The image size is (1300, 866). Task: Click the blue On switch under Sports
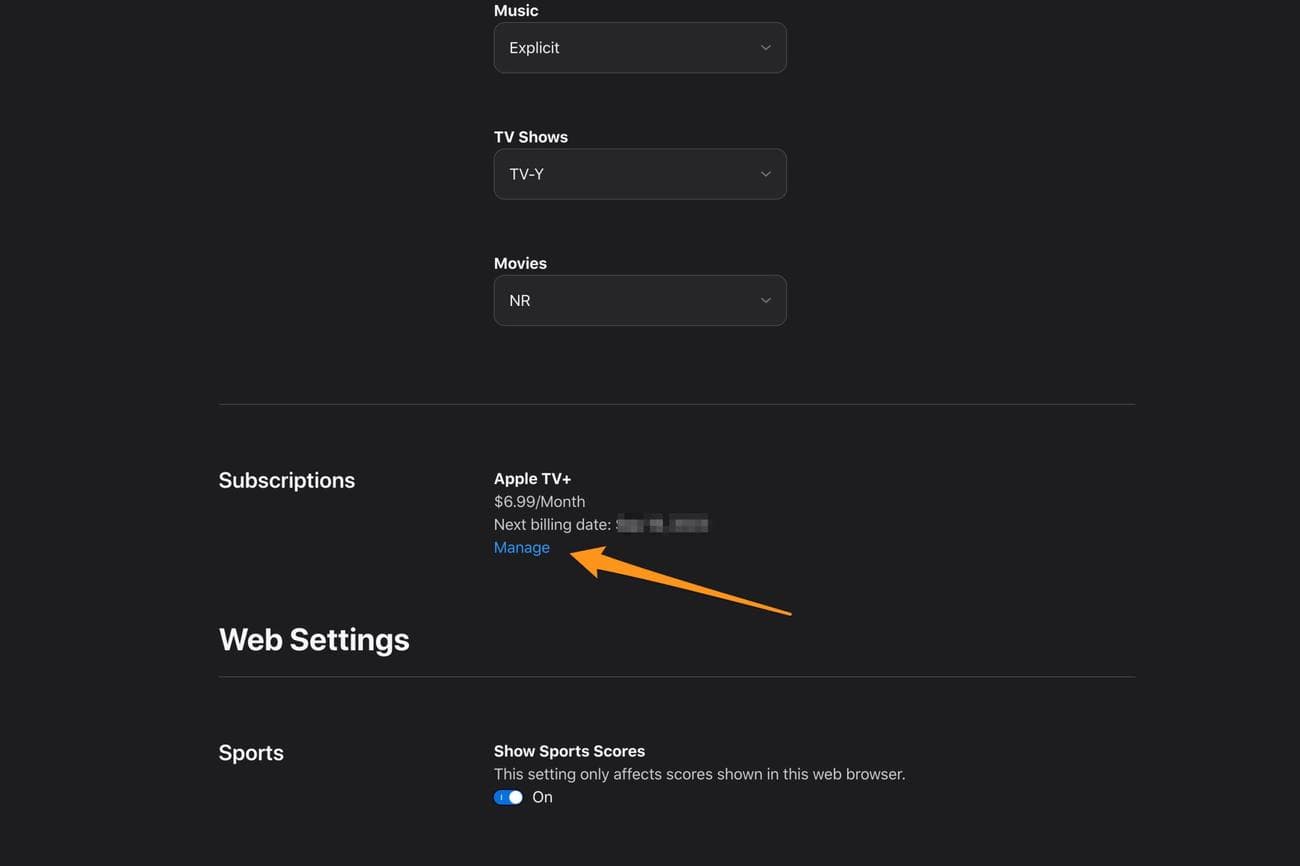click(x=507, y=796)
